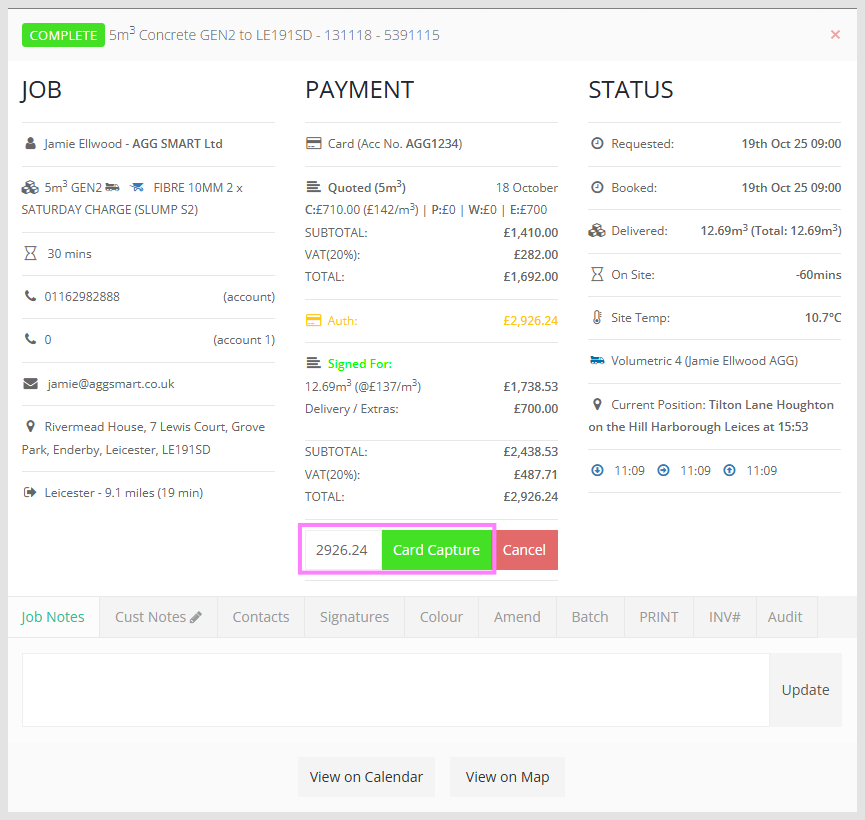The image size is (865, 820).
Task: Switch to the Contacts tab
Action: [x=261, y=617]
